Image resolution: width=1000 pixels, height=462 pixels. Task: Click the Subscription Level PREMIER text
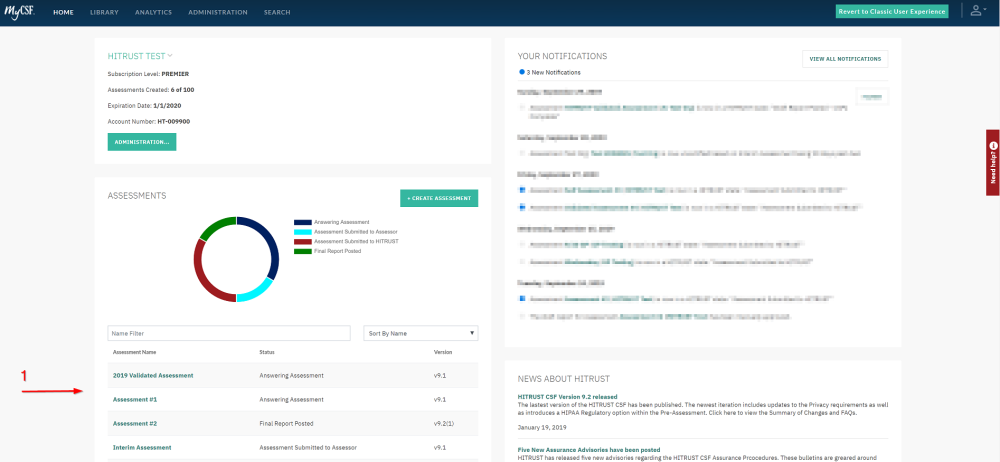tap(149, 74)
